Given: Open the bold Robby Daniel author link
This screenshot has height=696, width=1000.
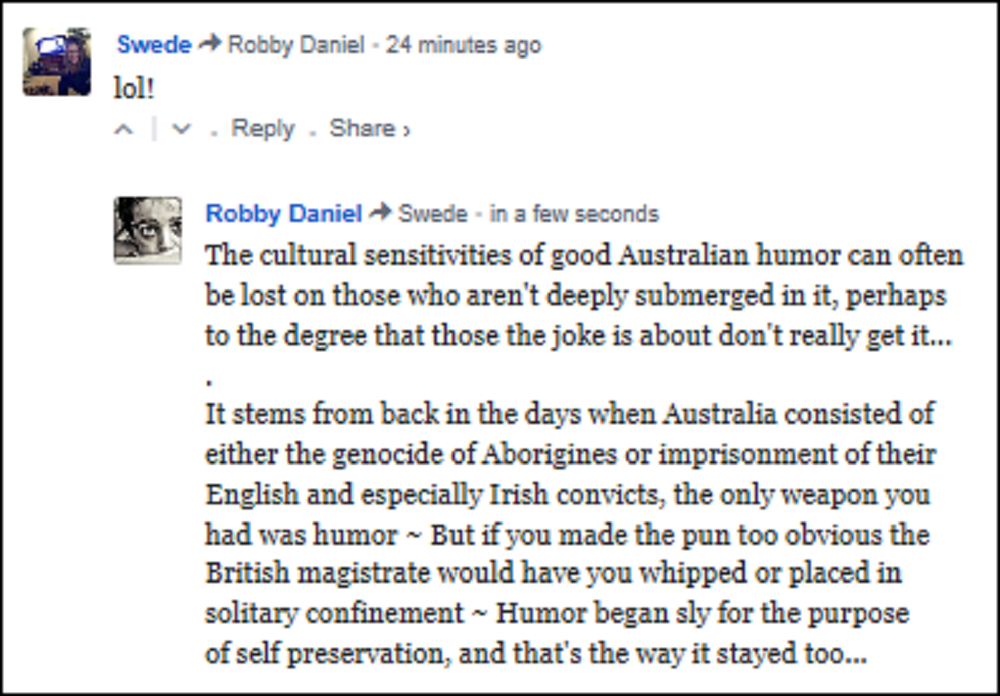Looking at the screenshot, I should pos(283,213).
